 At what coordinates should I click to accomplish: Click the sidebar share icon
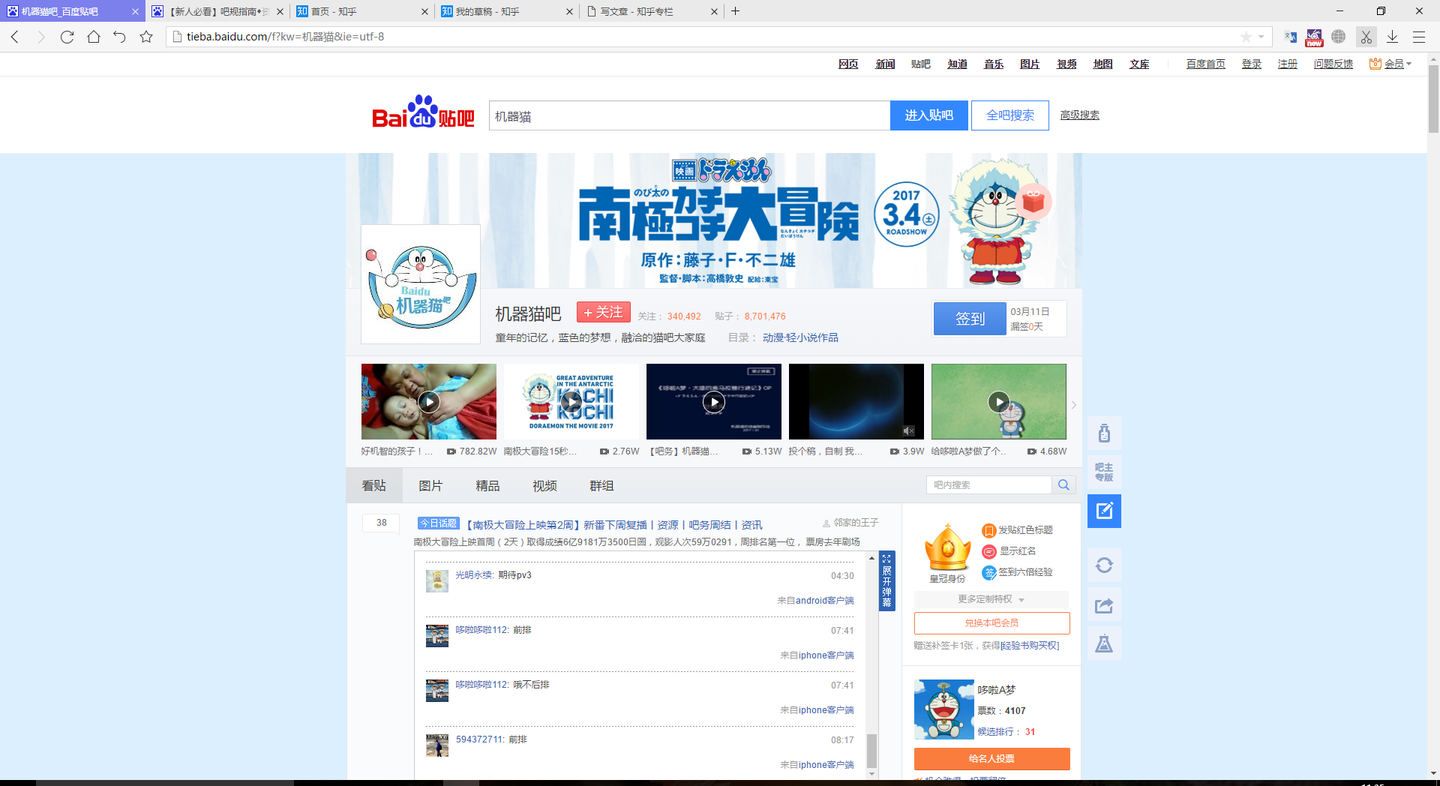[1104, 604]
